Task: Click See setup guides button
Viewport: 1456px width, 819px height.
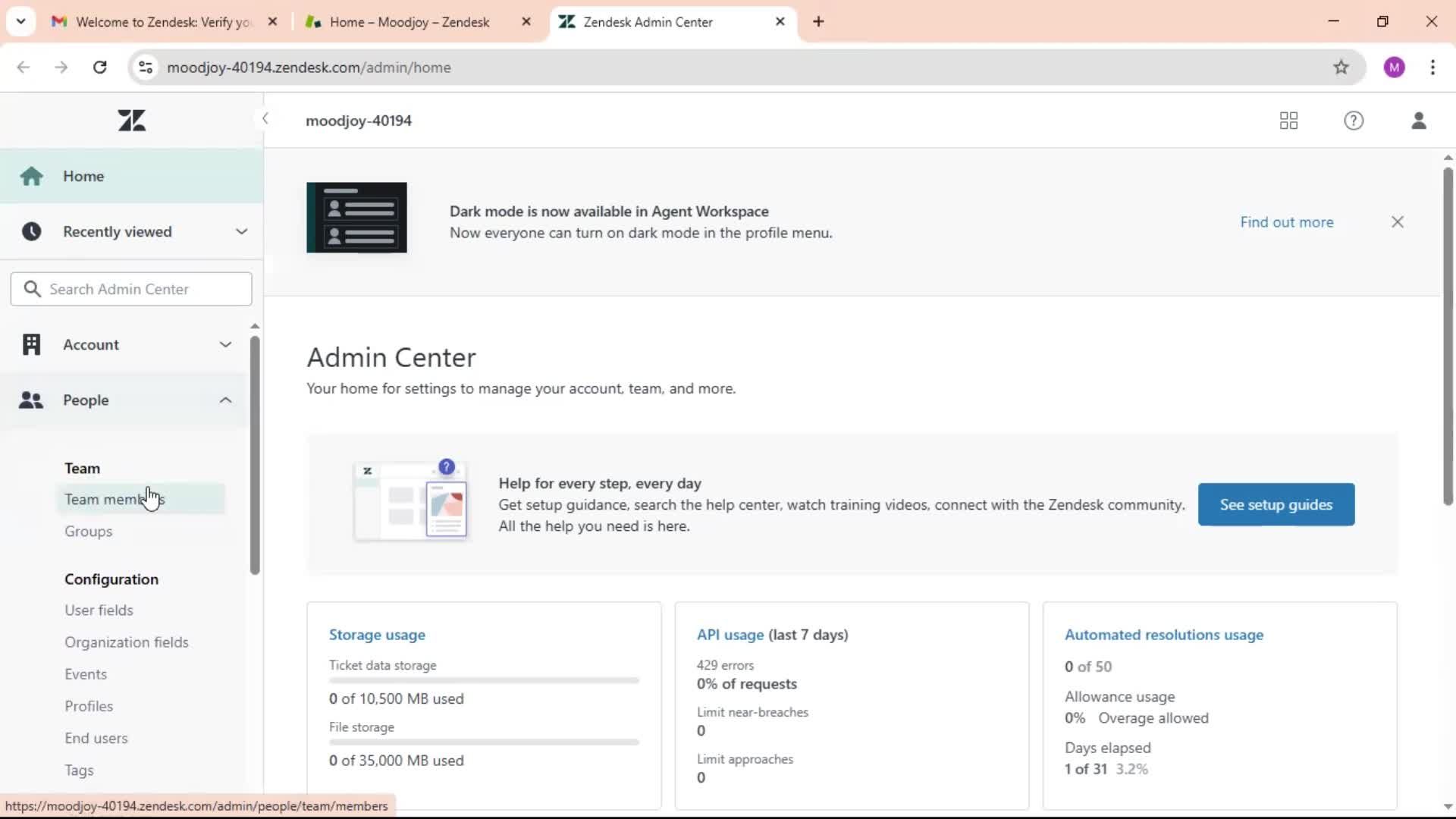Action: coord(1276,504)
